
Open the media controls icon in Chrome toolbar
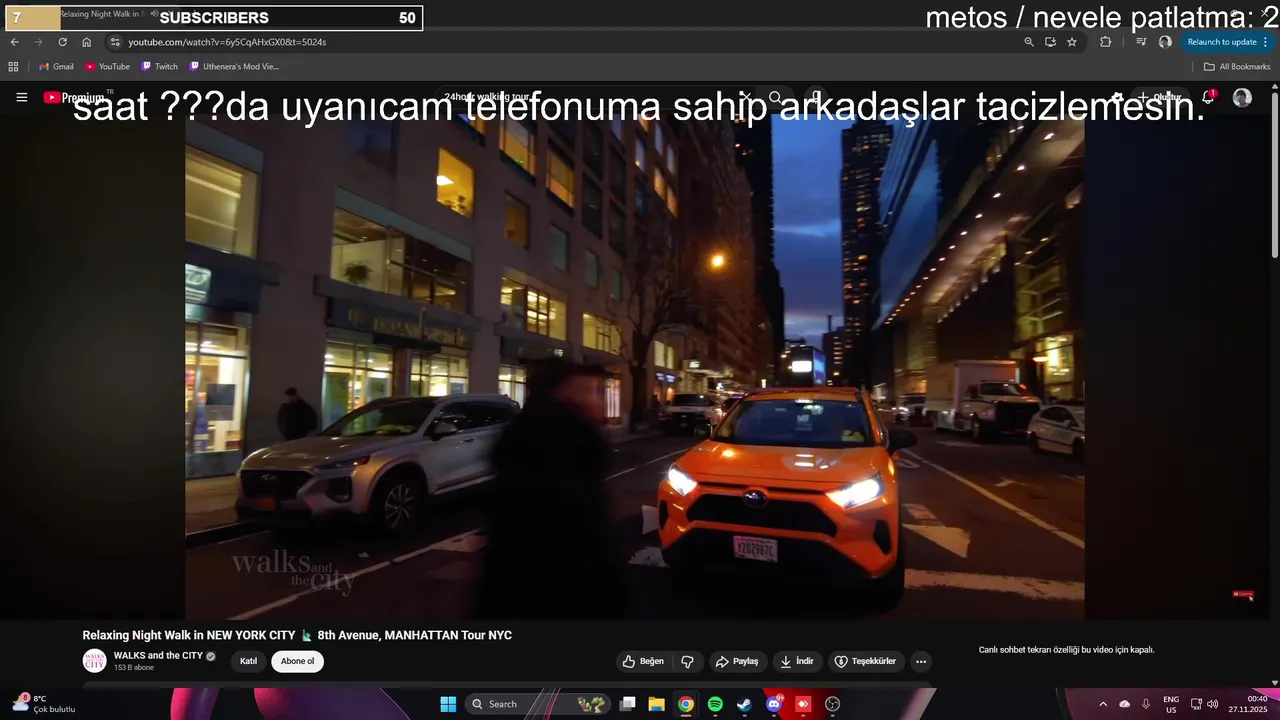click(1141, 42)
